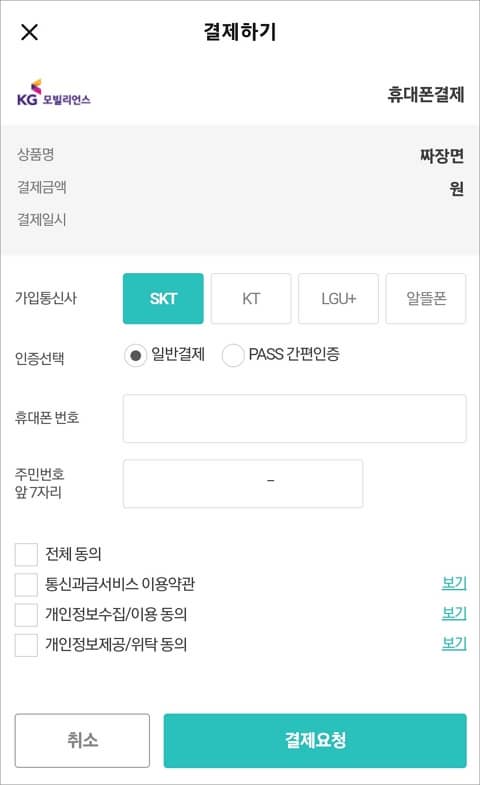The height and width of the screenshot is (785, 480).
Task: Pick the 알뜰폰 carrier option
Action: click(426, 298)
